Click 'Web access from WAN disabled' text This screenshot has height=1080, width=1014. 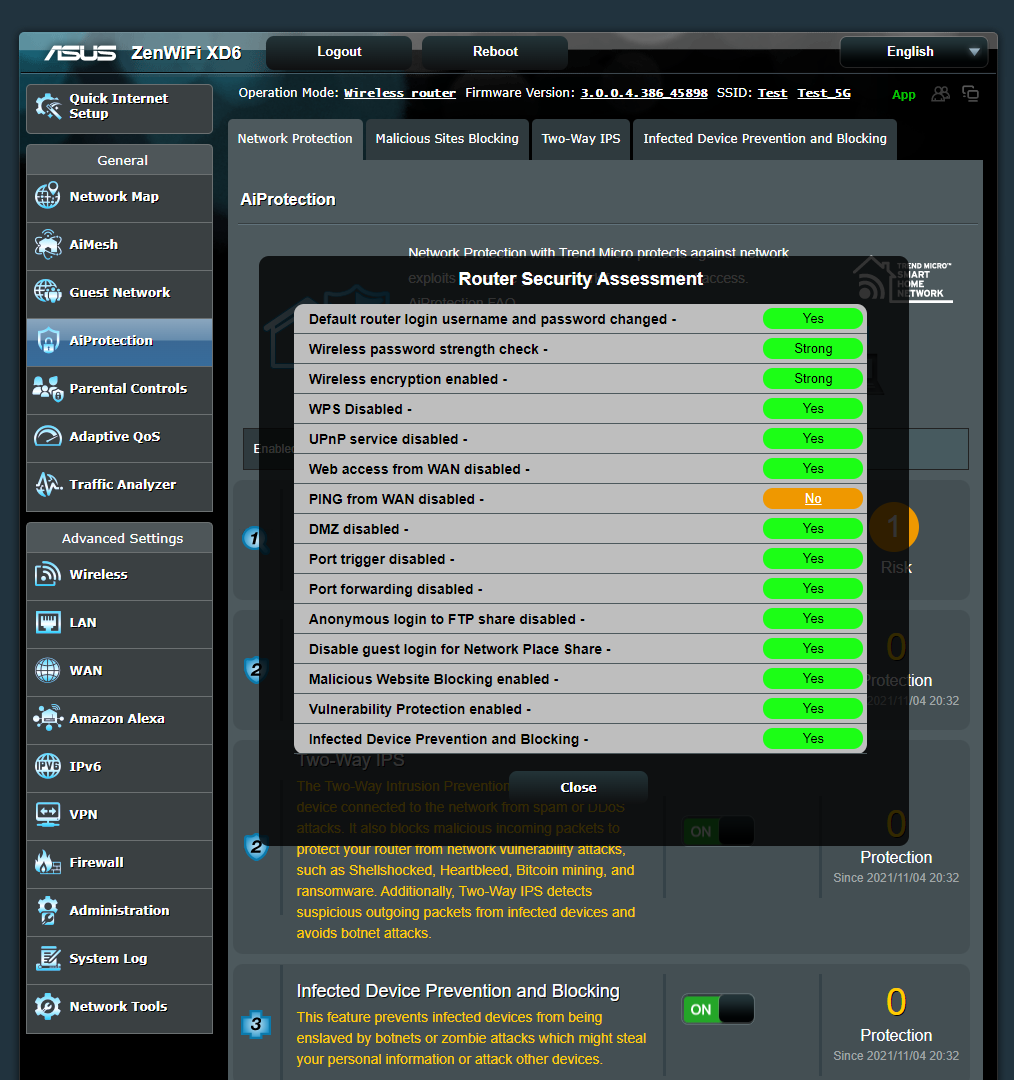[420, 469]
